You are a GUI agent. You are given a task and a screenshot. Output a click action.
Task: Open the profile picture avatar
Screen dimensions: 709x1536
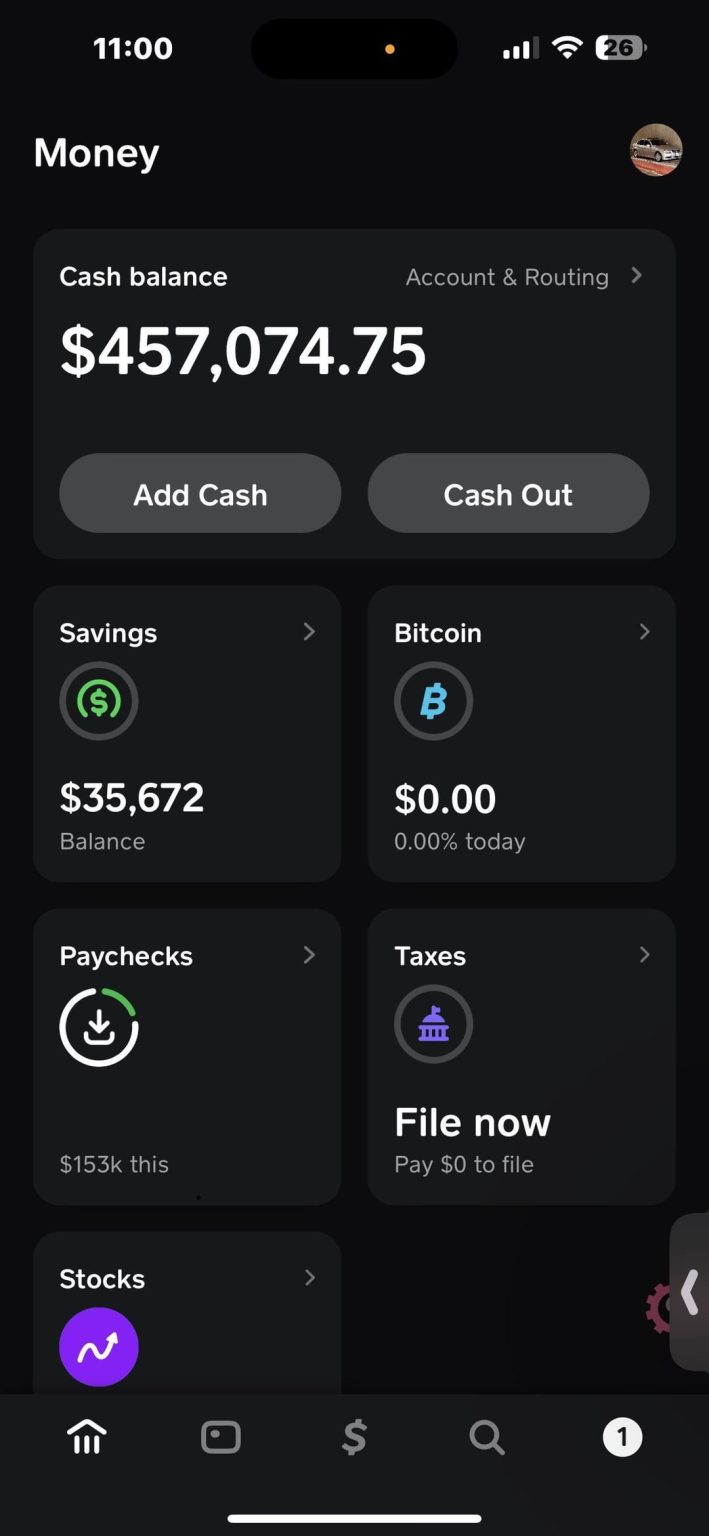click(656, 151)
